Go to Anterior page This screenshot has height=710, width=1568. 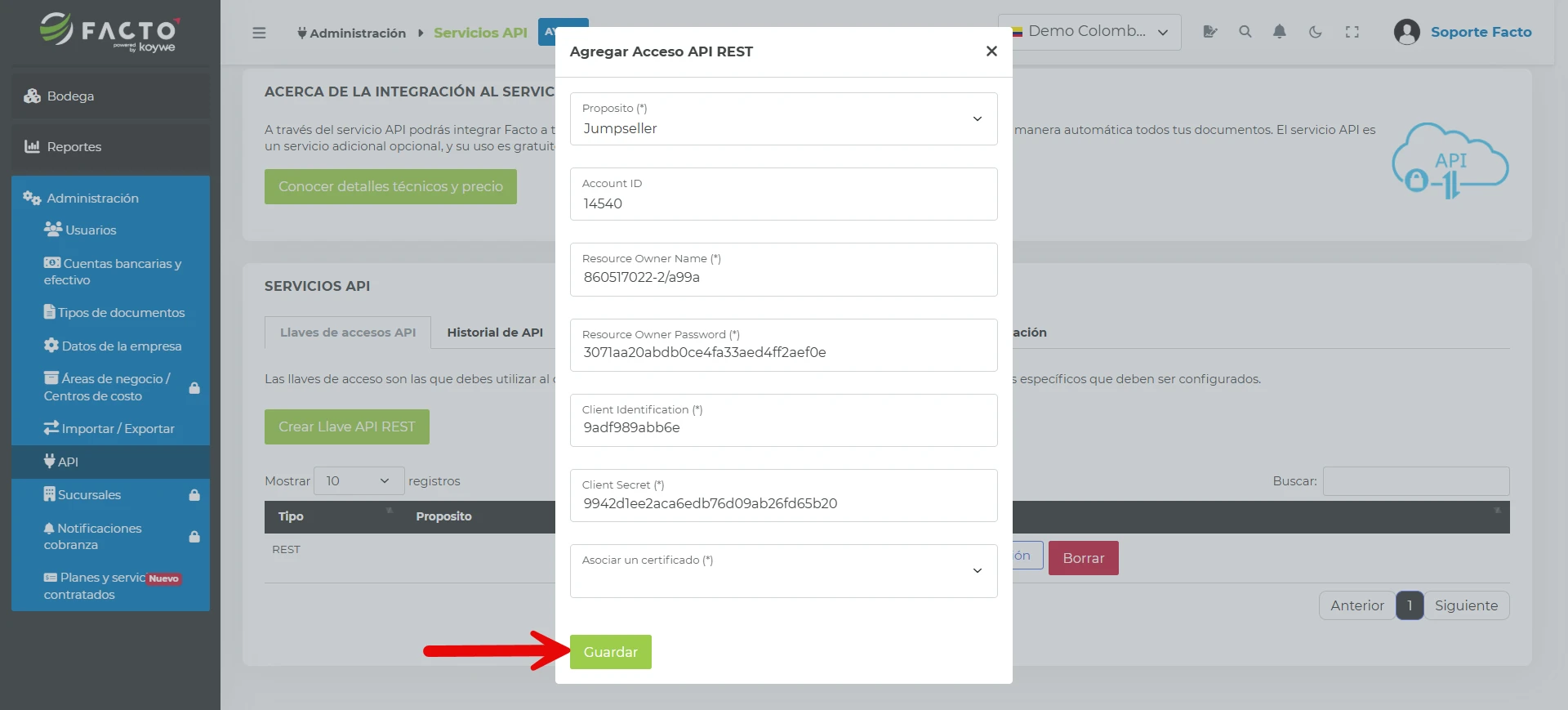pos(1356,605)
